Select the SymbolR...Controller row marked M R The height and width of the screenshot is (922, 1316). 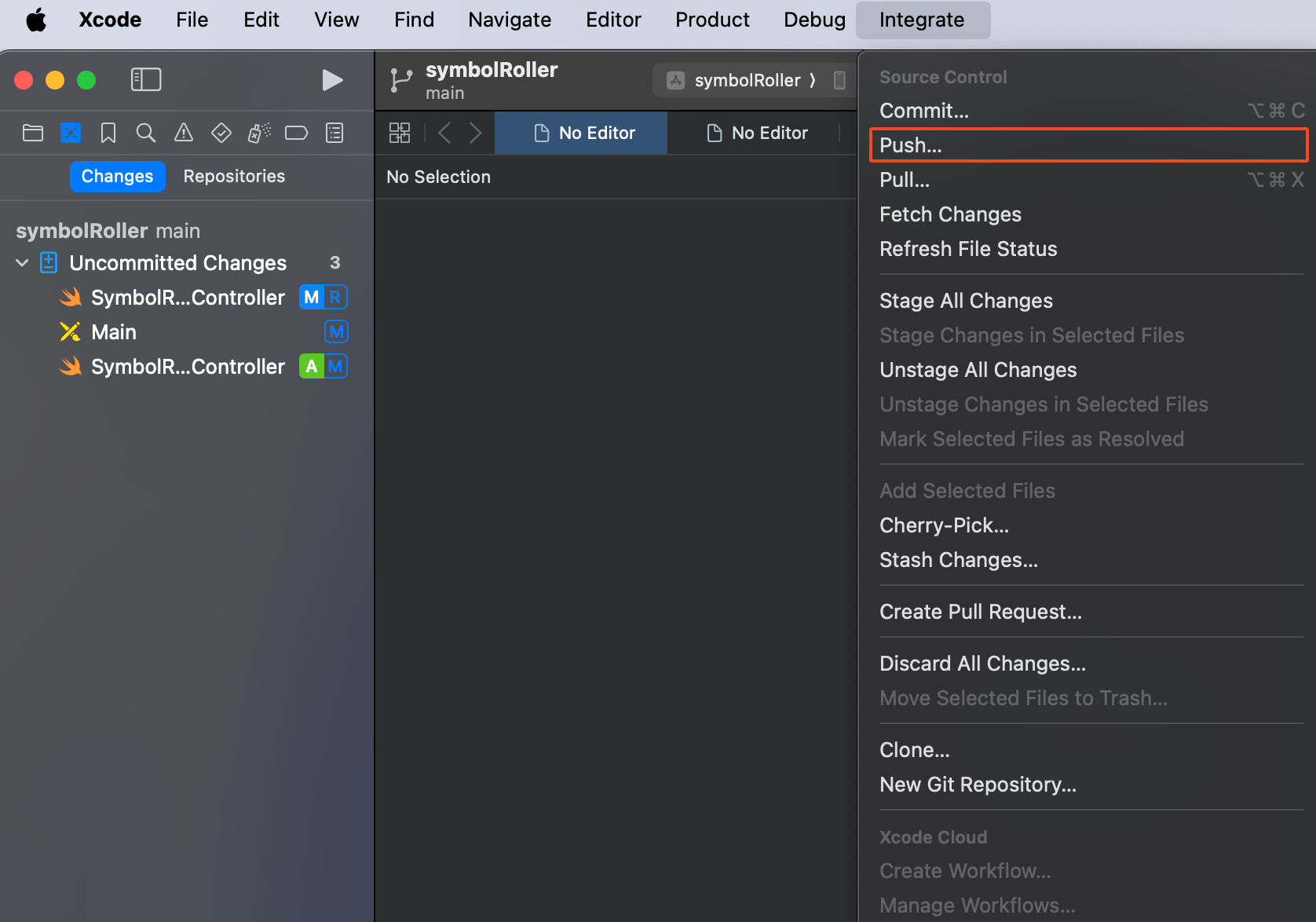(187, 298)
